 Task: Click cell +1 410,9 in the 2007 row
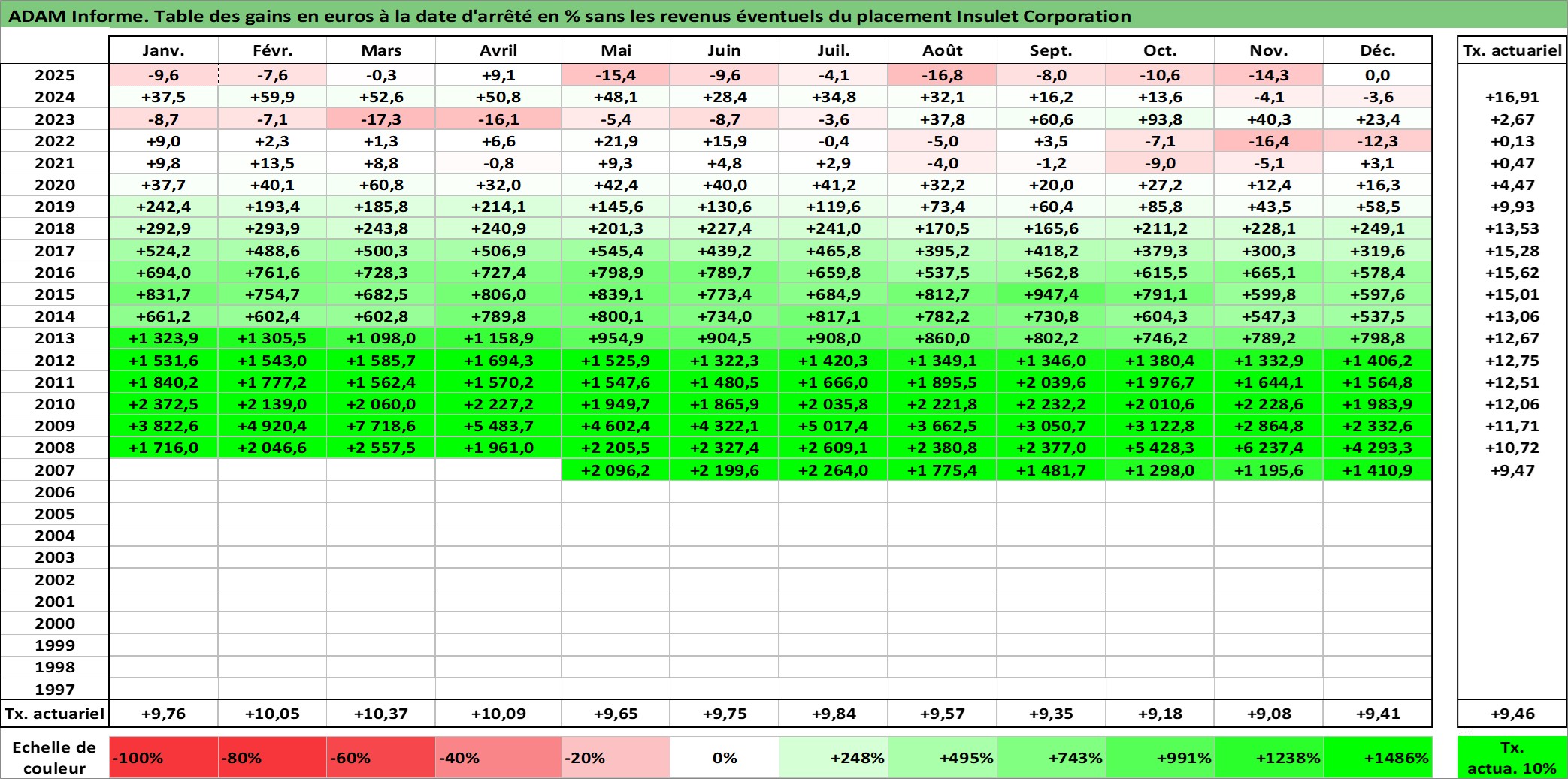[x=1377, y=470]
